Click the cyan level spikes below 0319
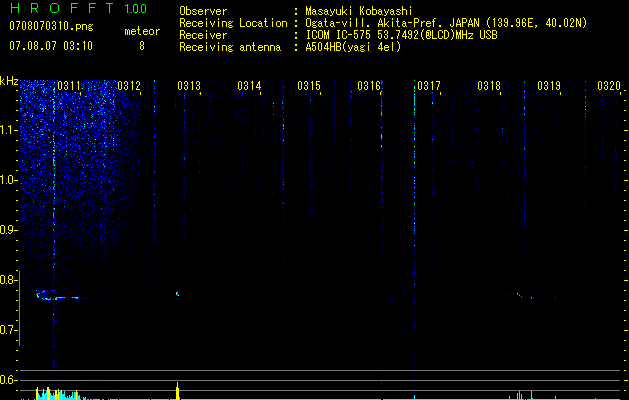The height and width of the screenshot is (400, 629). [x=523, y=395]
